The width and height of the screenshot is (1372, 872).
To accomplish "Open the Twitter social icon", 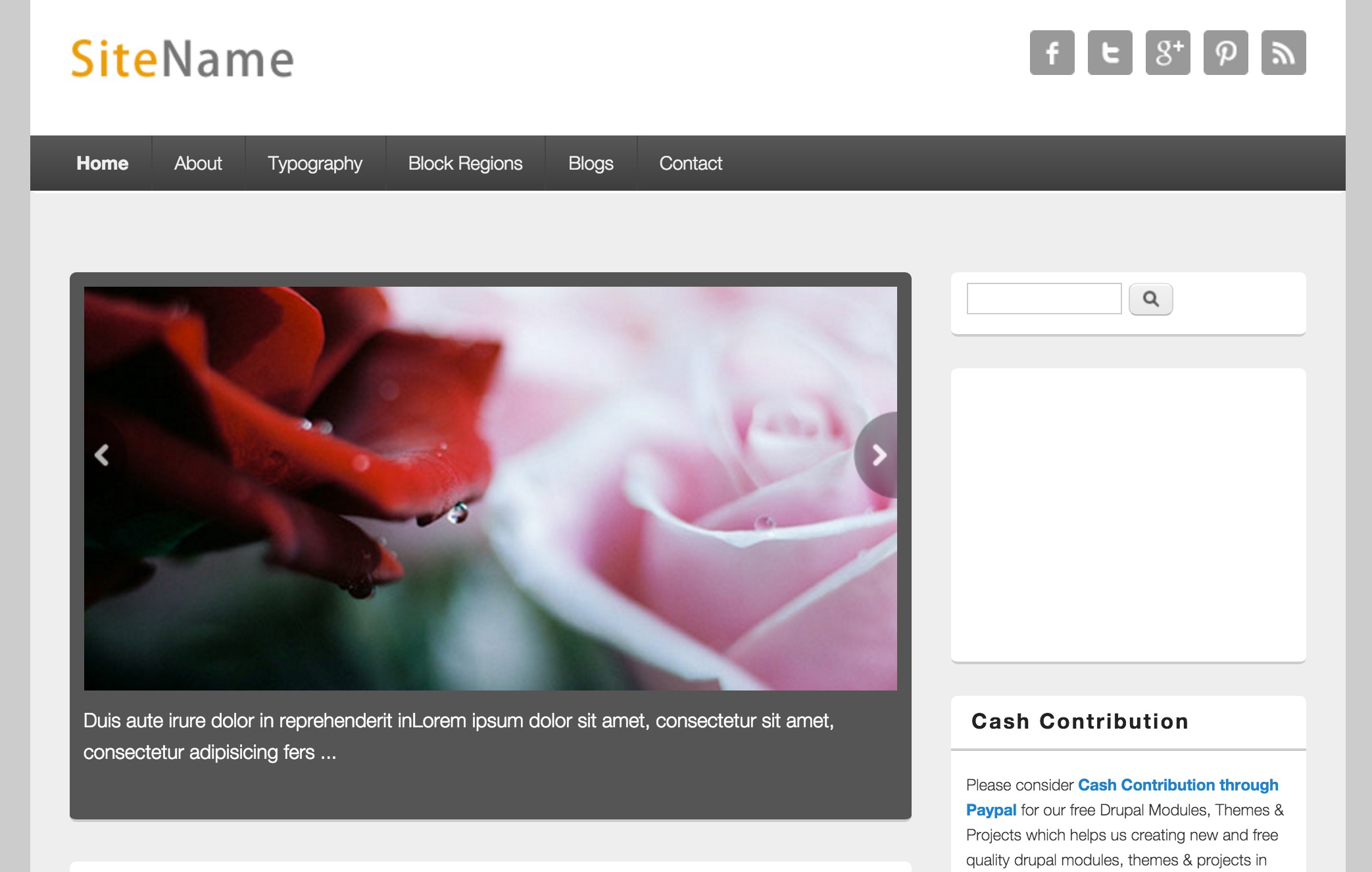I will click(x=1110, y=53).
